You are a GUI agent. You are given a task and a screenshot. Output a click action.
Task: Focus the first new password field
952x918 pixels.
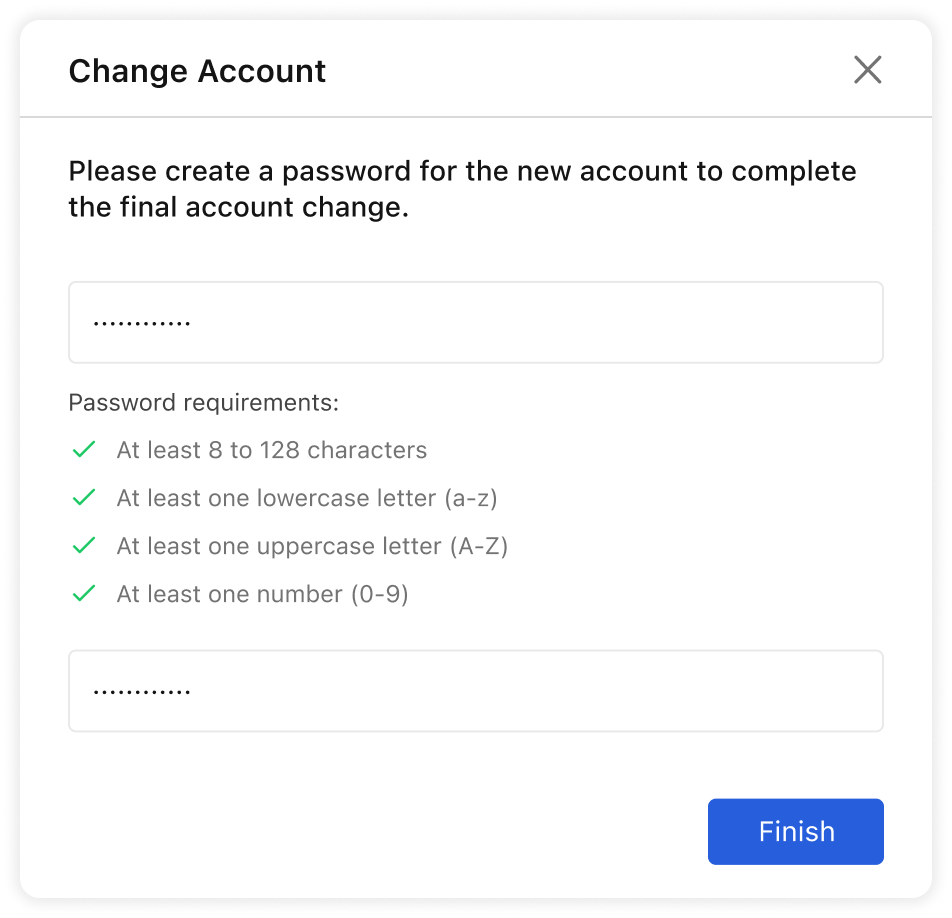[x=475, y=323]
